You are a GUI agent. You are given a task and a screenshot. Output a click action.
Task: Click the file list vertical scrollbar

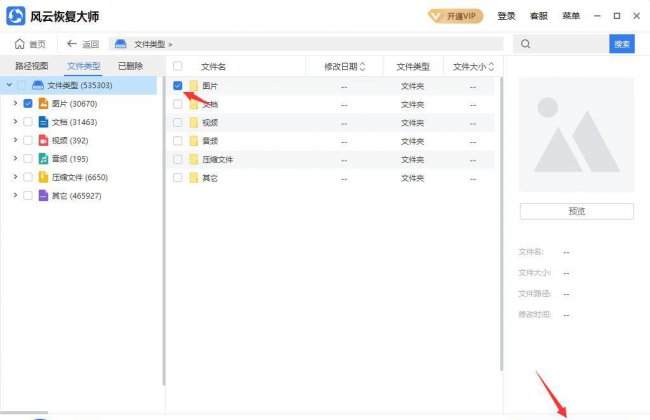tap(501, 223)
